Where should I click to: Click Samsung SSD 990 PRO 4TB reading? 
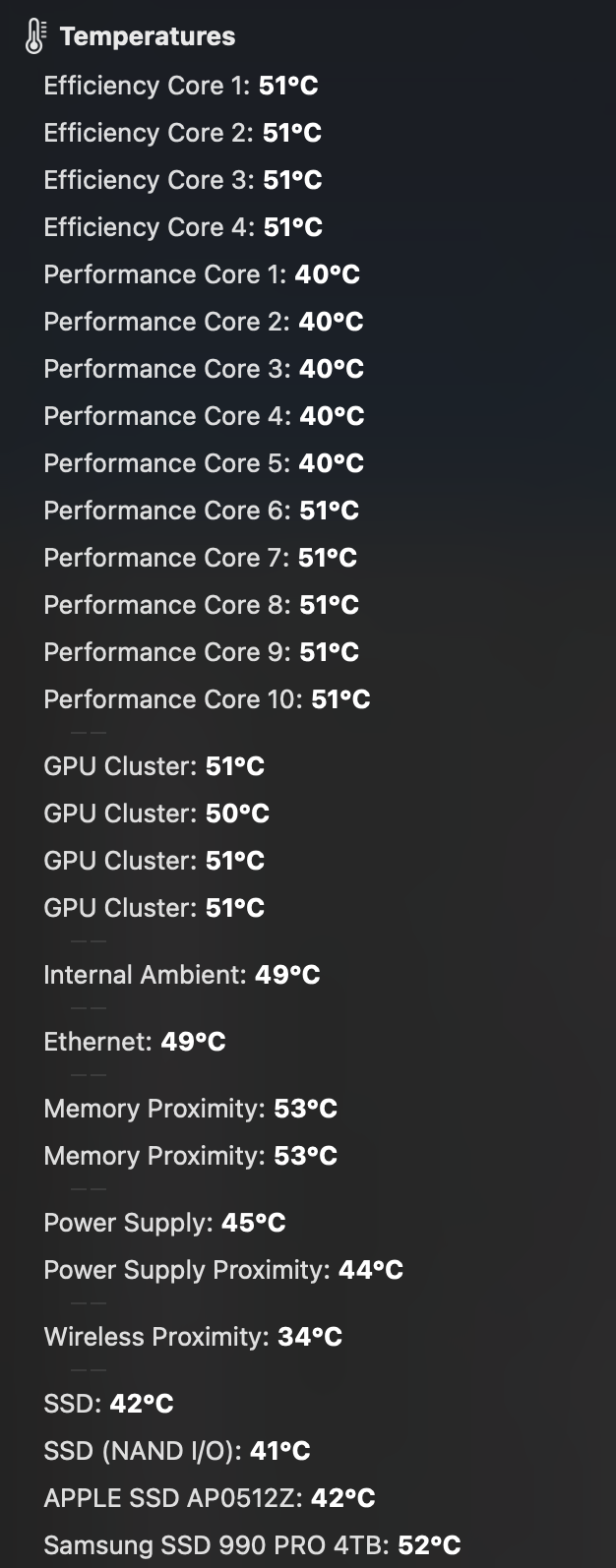pos(252,1545)
